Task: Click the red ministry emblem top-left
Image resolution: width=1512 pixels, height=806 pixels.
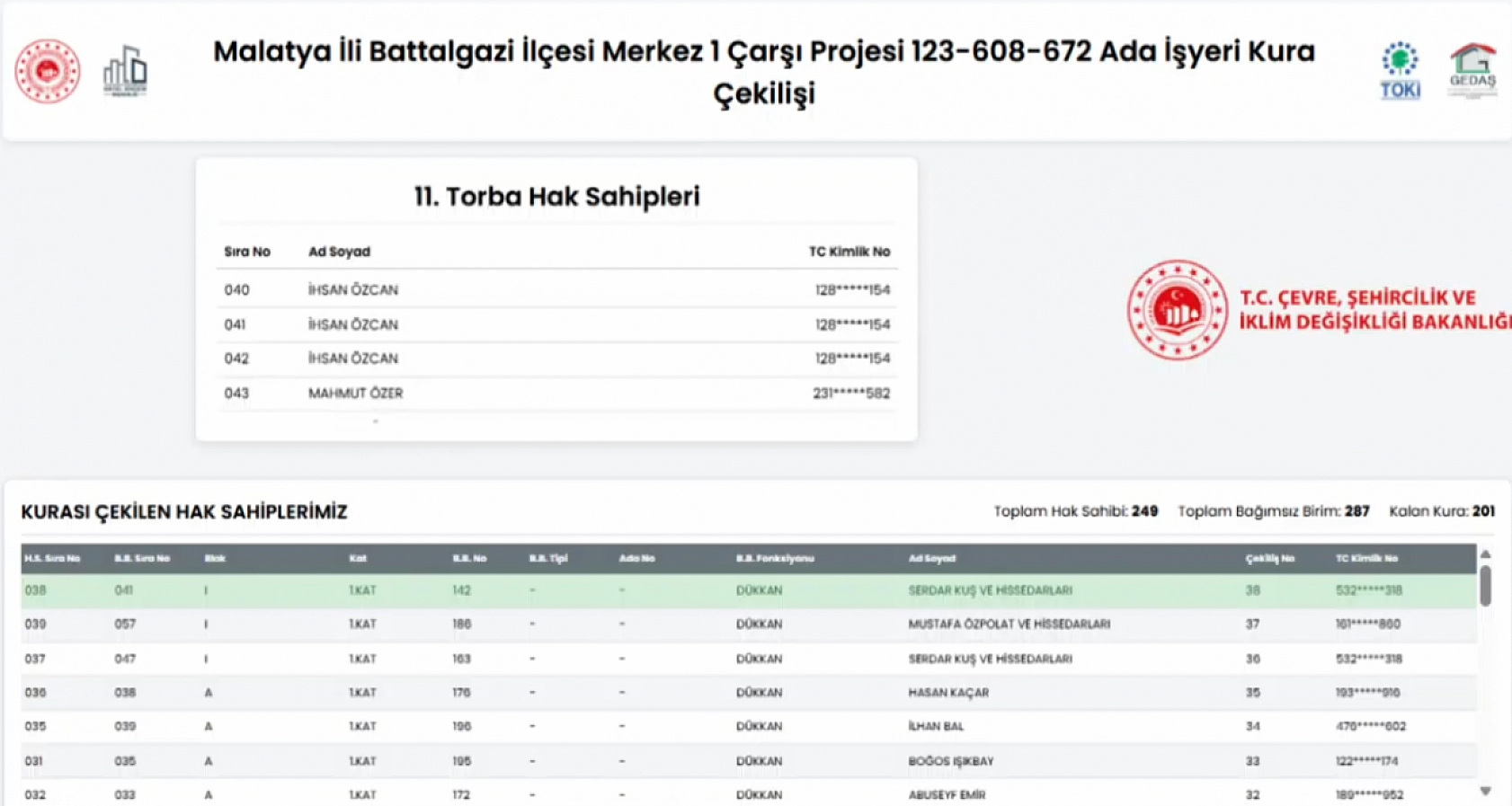Action: pos(48,71)
